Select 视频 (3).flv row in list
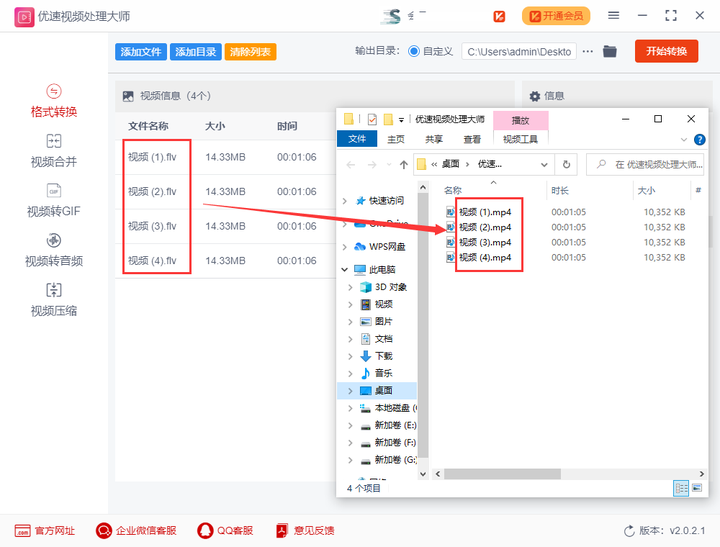 [x=225, y=226]
